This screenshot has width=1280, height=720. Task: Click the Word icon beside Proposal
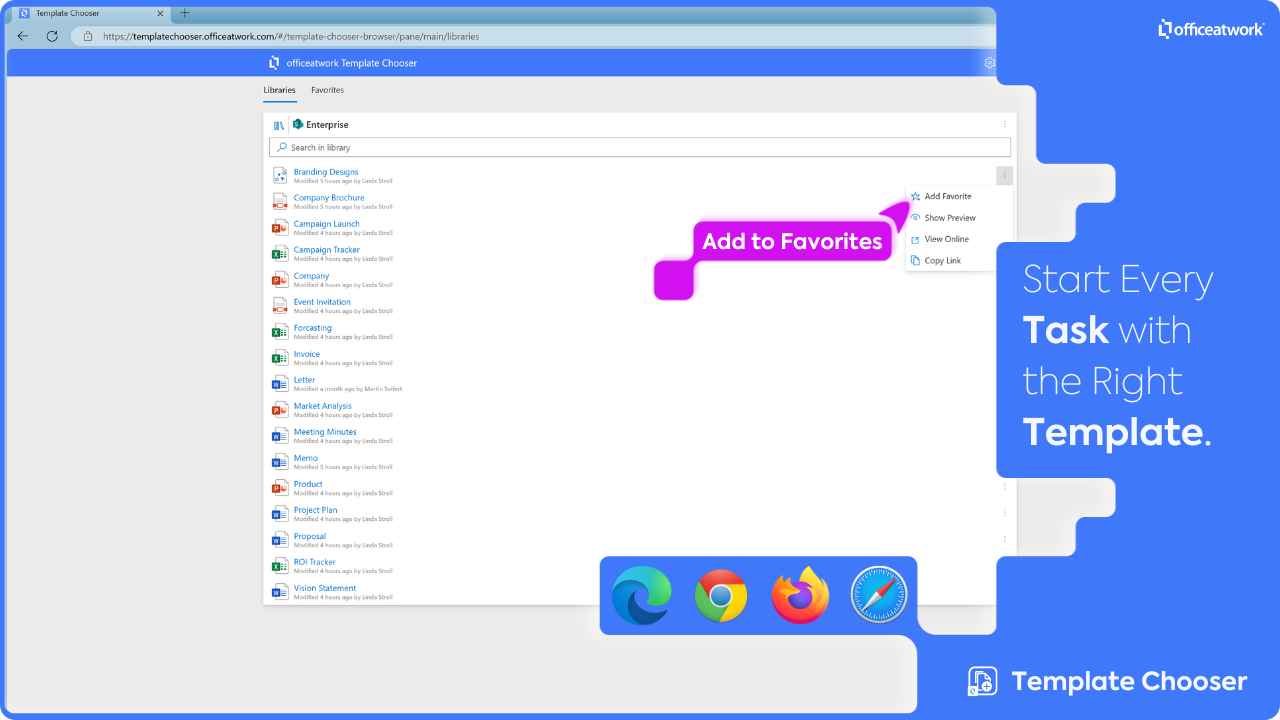280,540
